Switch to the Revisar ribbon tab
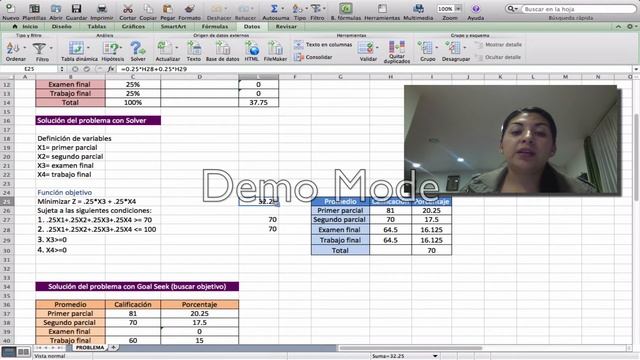The height and width of the screenshot is (360, 640). pyautogui.click(x=286, y=27)
